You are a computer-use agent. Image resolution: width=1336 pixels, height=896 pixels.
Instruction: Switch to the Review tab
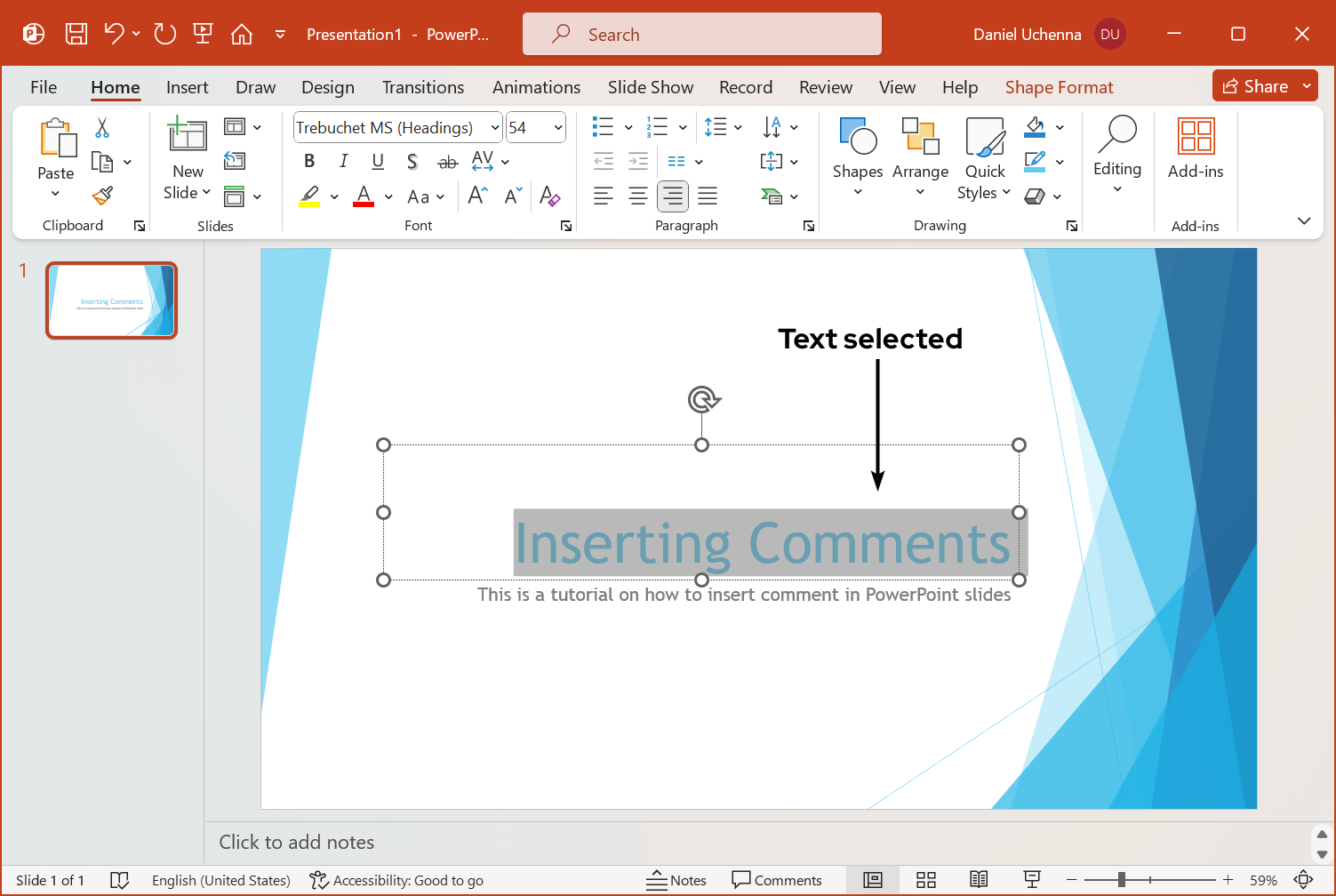click(x=825, y=87)
